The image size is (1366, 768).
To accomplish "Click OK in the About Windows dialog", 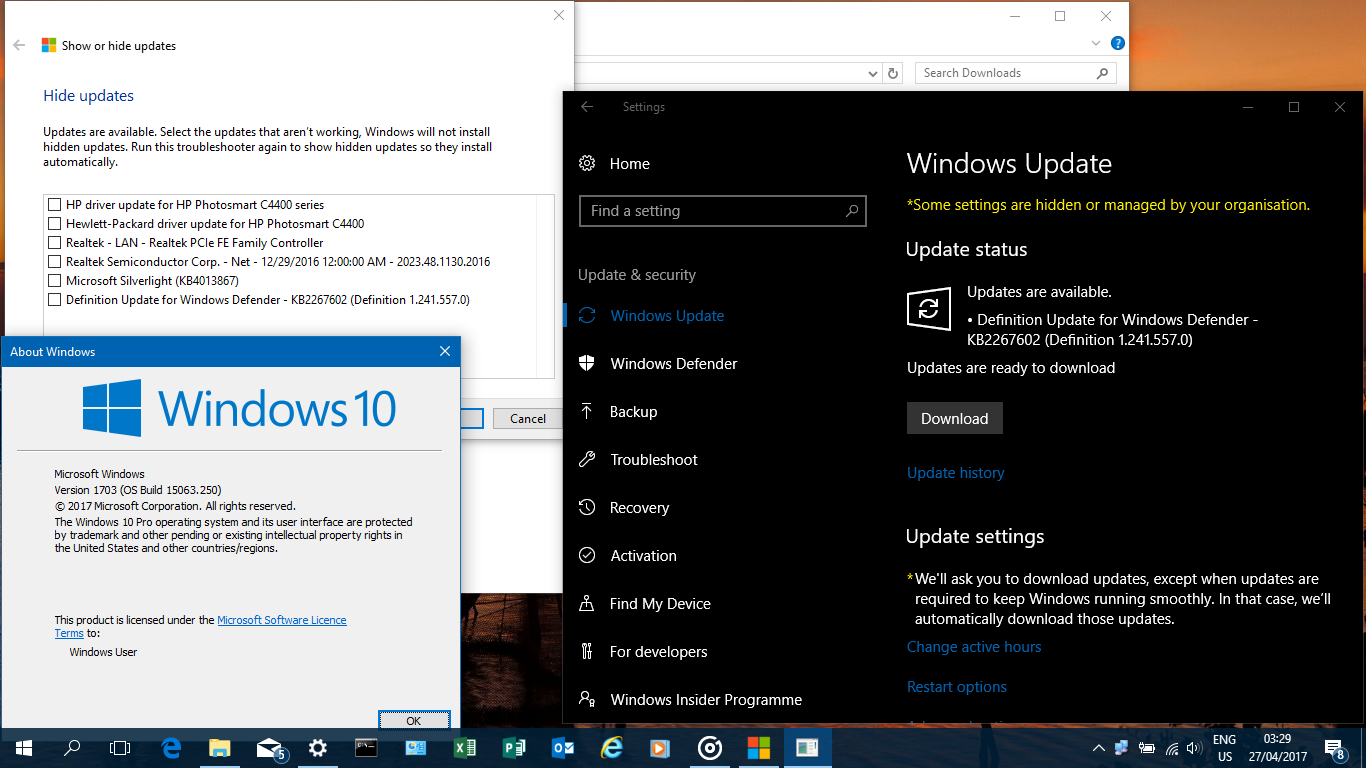I will coord(414,720).
